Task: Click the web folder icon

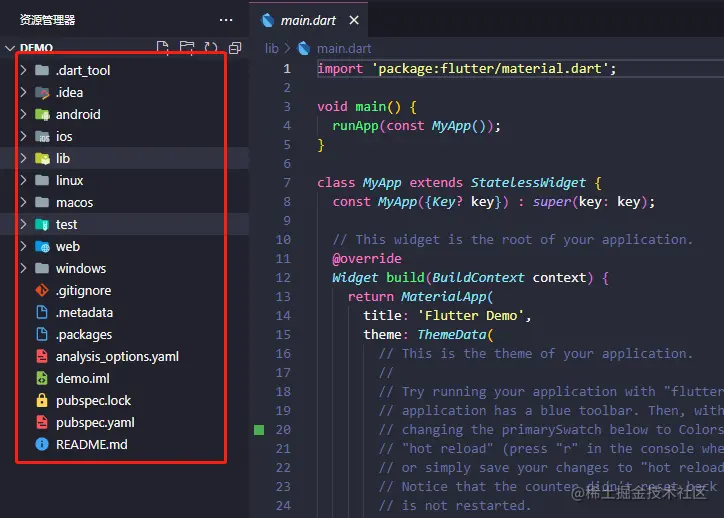Action: click(x=42, y=247)
